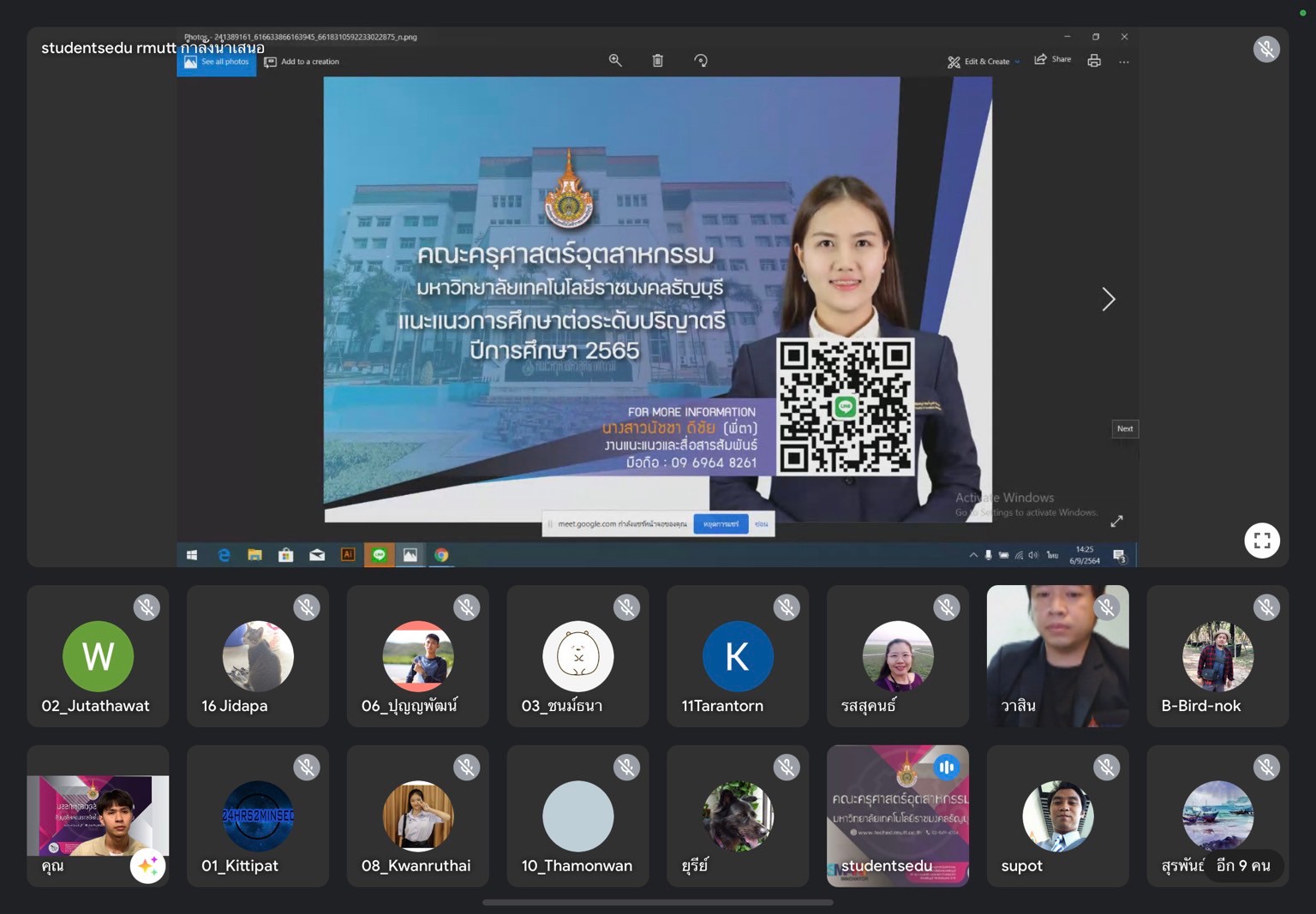Image resolution: width=1316 pixels, height=914 pixels.
Task: Open File Explorer in shared taskbar
Action: click(254, 555)
